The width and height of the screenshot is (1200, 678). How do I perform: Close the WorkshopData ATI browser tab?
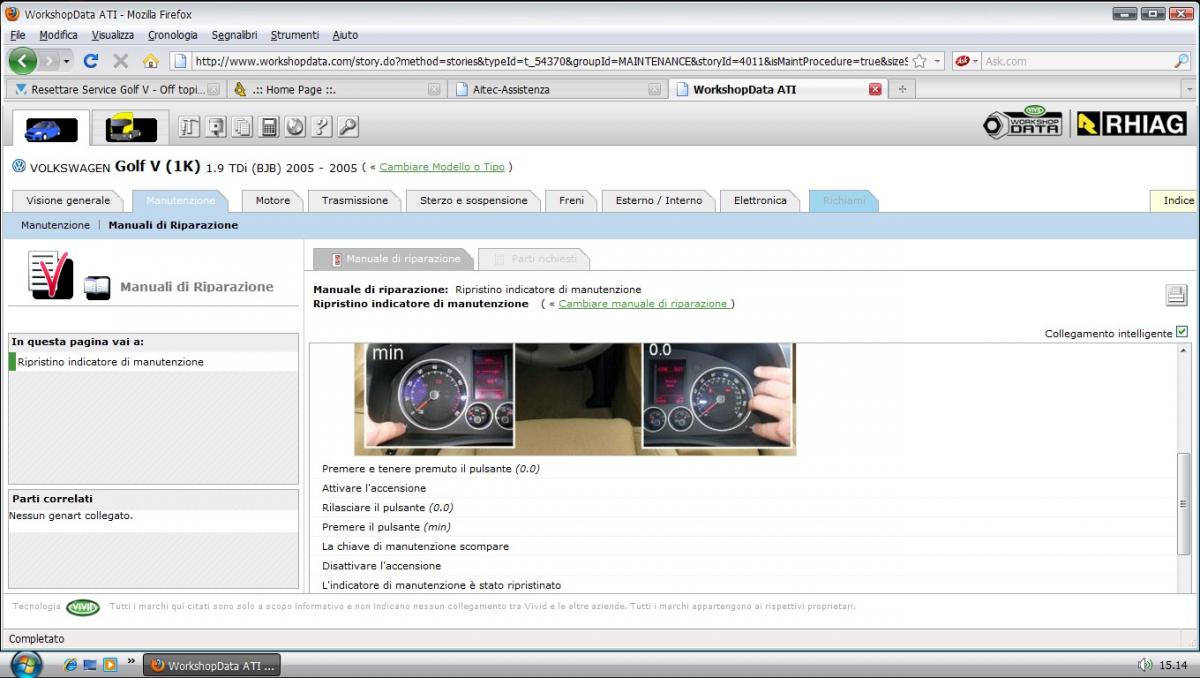coord(875,89)
